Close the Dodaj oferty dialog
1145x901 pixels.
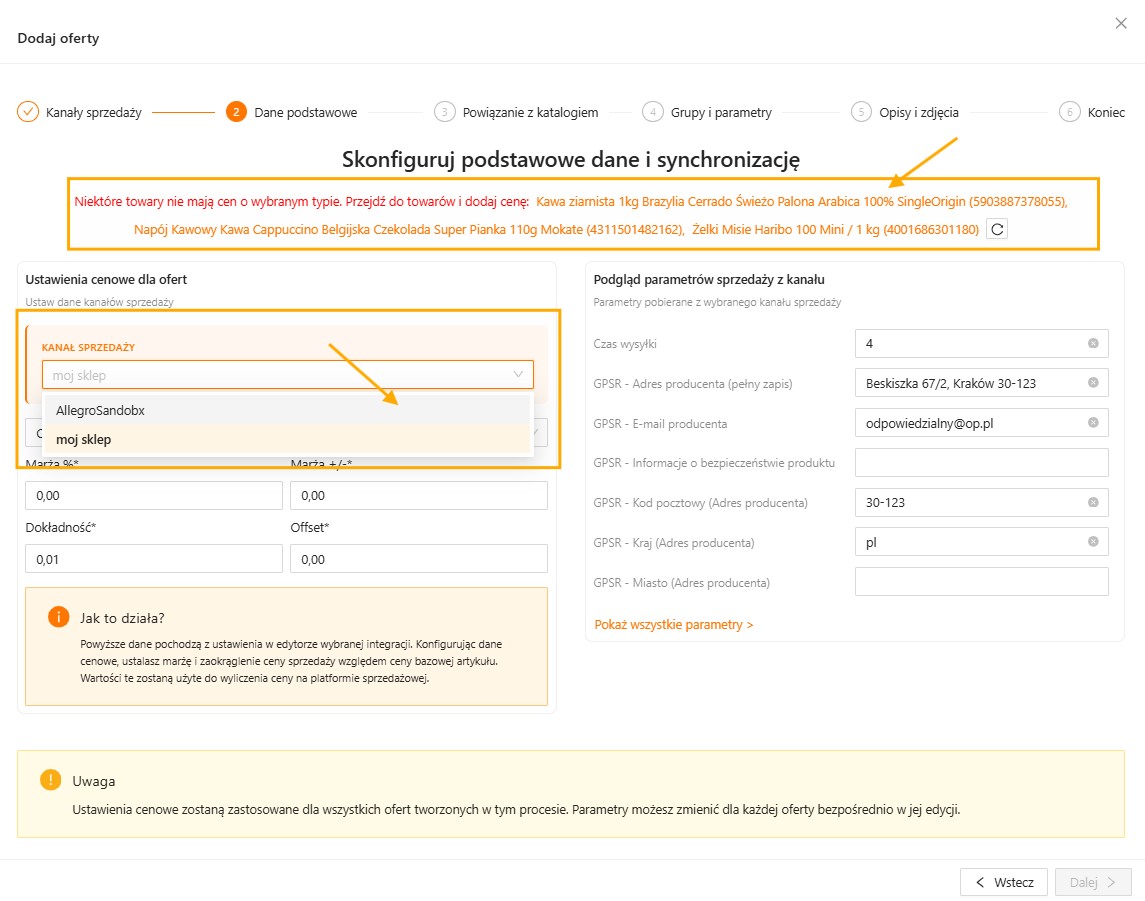[x=1120, y=23]
